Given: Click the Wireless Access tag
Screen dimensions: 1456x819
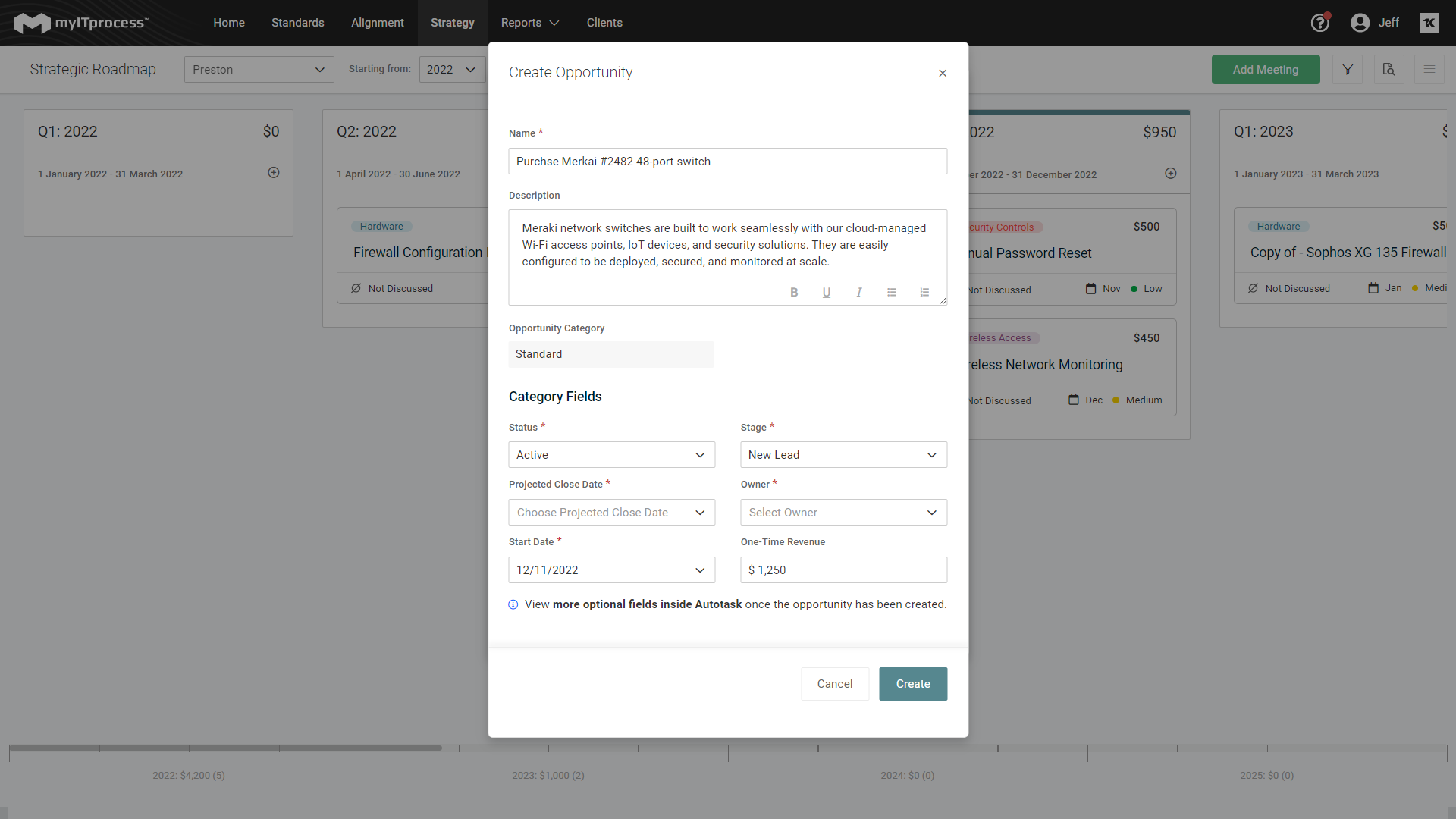Looking at the screenshot, I should (x=1003, y=338).
